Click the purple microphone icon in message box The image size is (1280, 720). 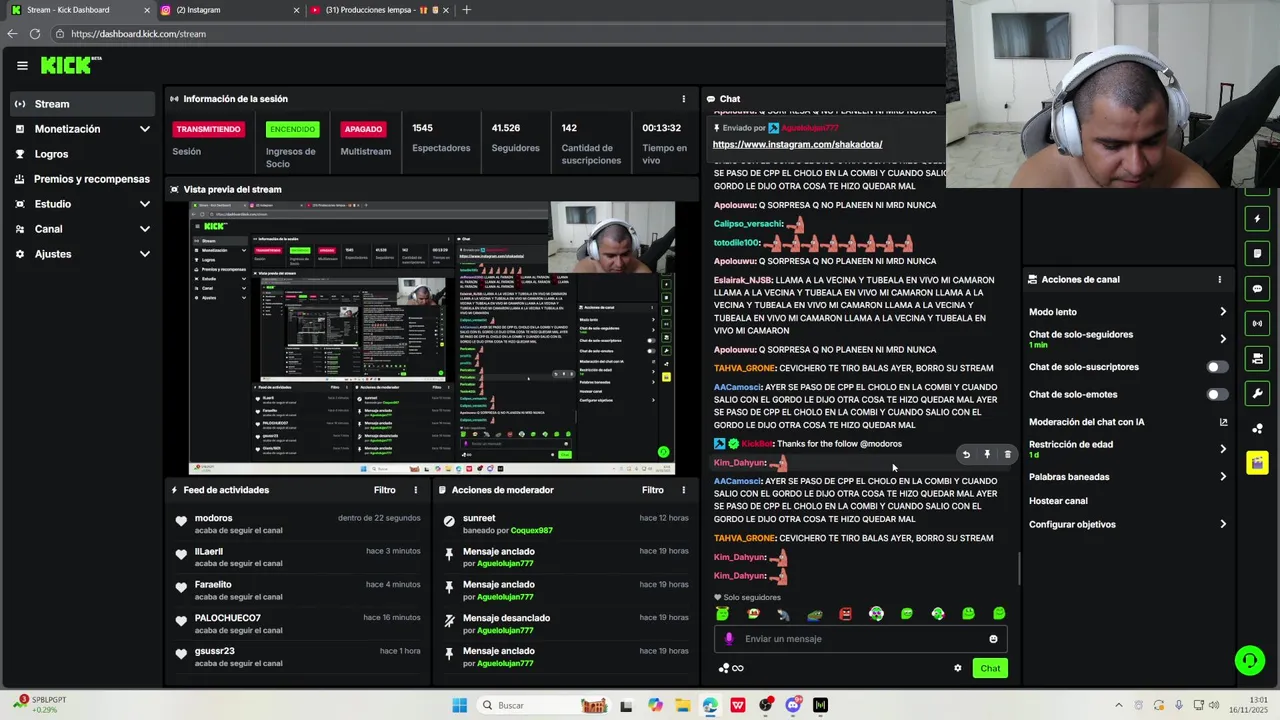[729, 639]
